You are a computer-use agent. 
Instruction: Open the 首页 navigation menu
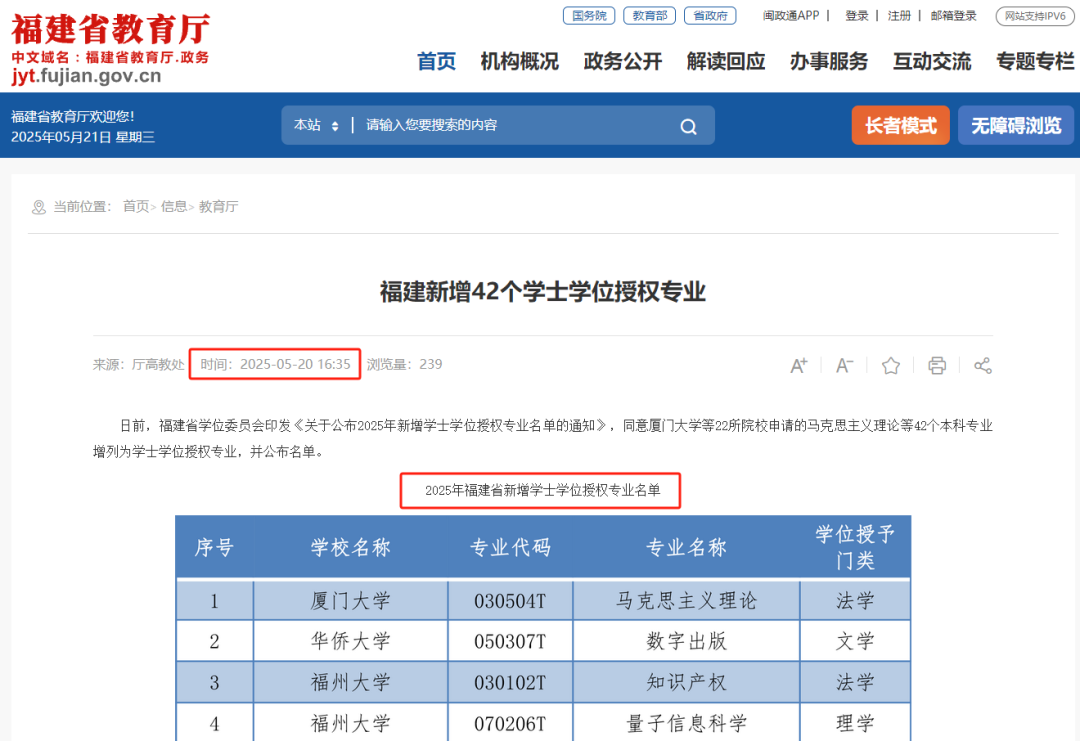(437, 61)
